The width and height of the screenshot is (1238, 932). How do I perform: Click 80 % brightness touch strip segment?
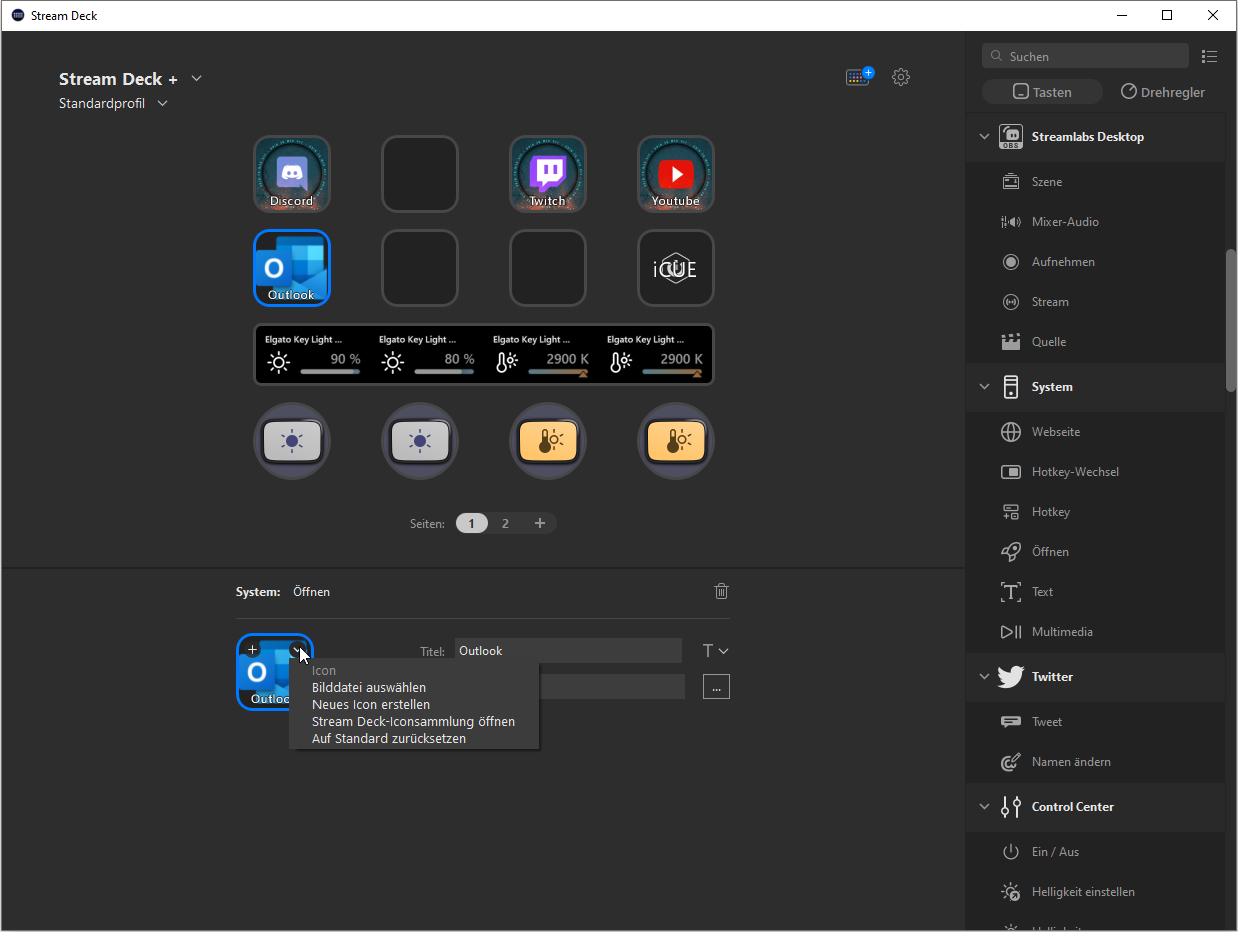coord(427,355)
